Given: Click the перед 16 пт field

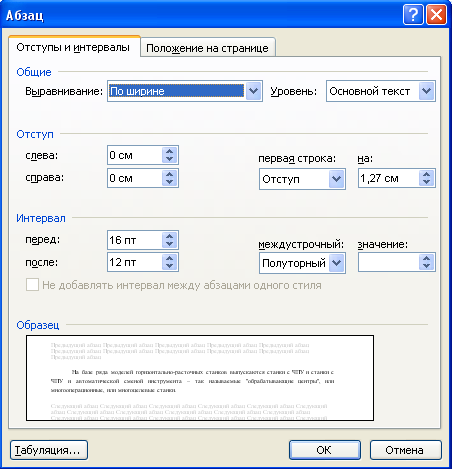Looking at the screenshot, I should click(x=135, y=240).
